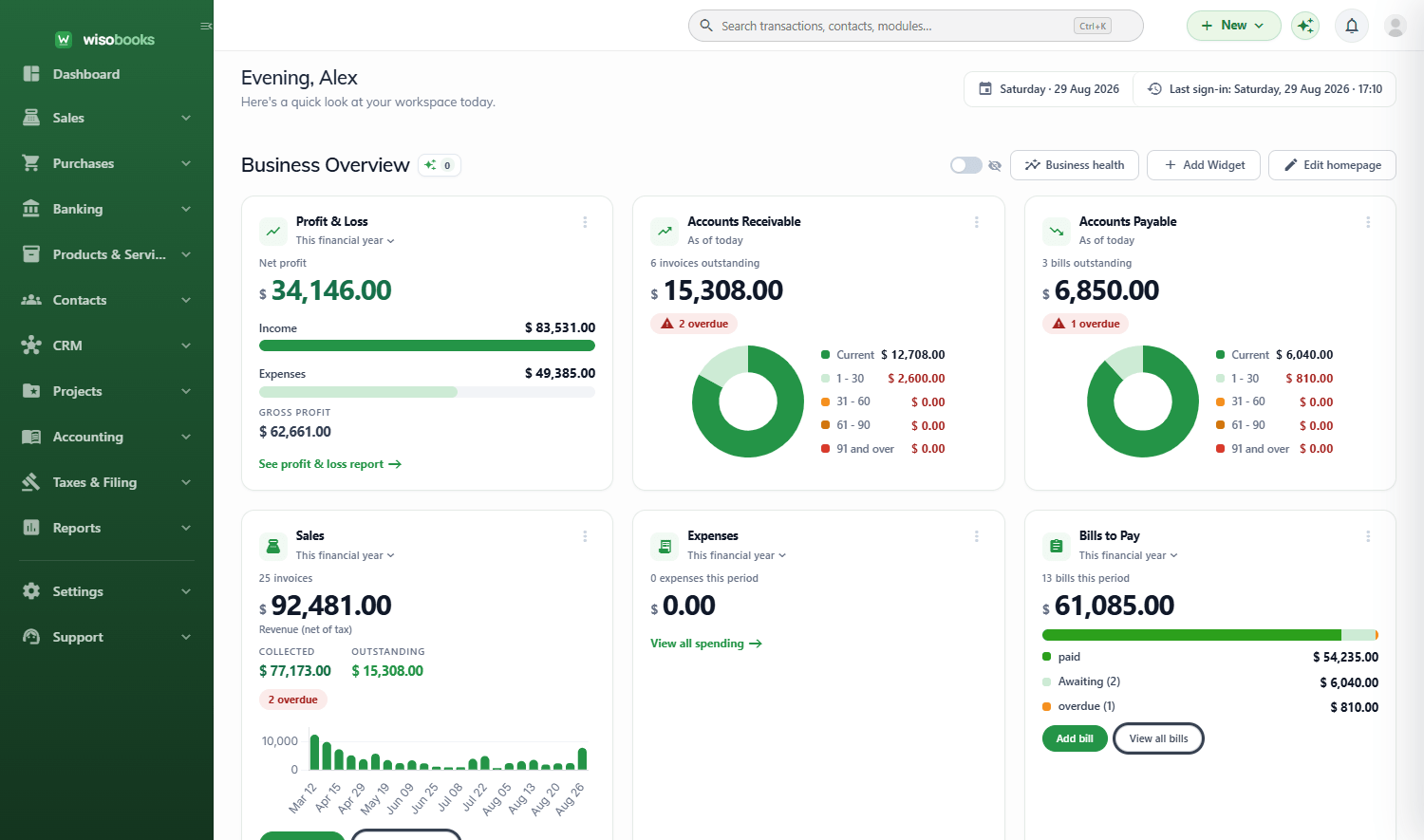Open Accounts Receivable widget options menu

click(x=976, y=222)
